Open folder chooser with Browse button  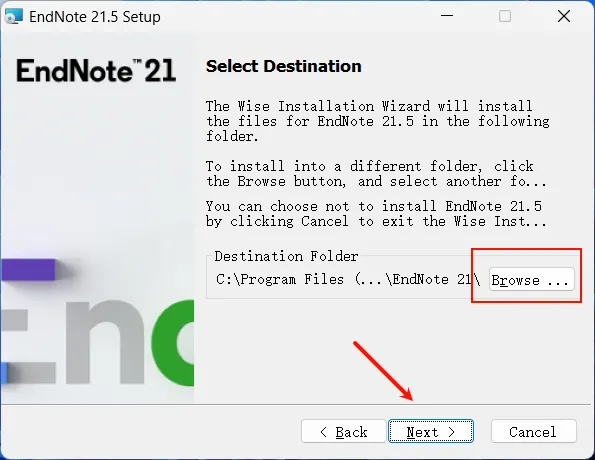click(x=532, y=280)
